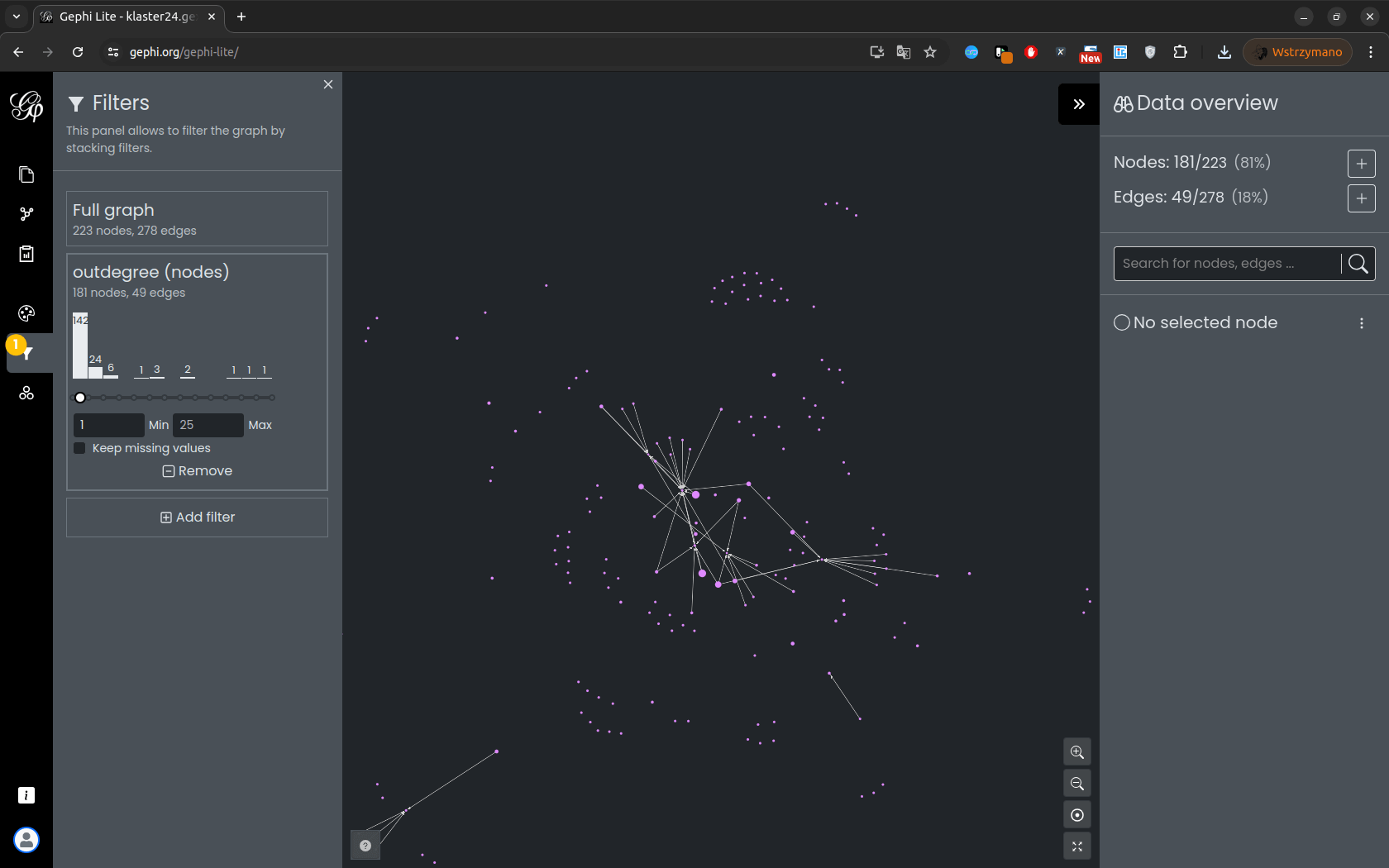Edit the Min value field

tap(109, 425)
